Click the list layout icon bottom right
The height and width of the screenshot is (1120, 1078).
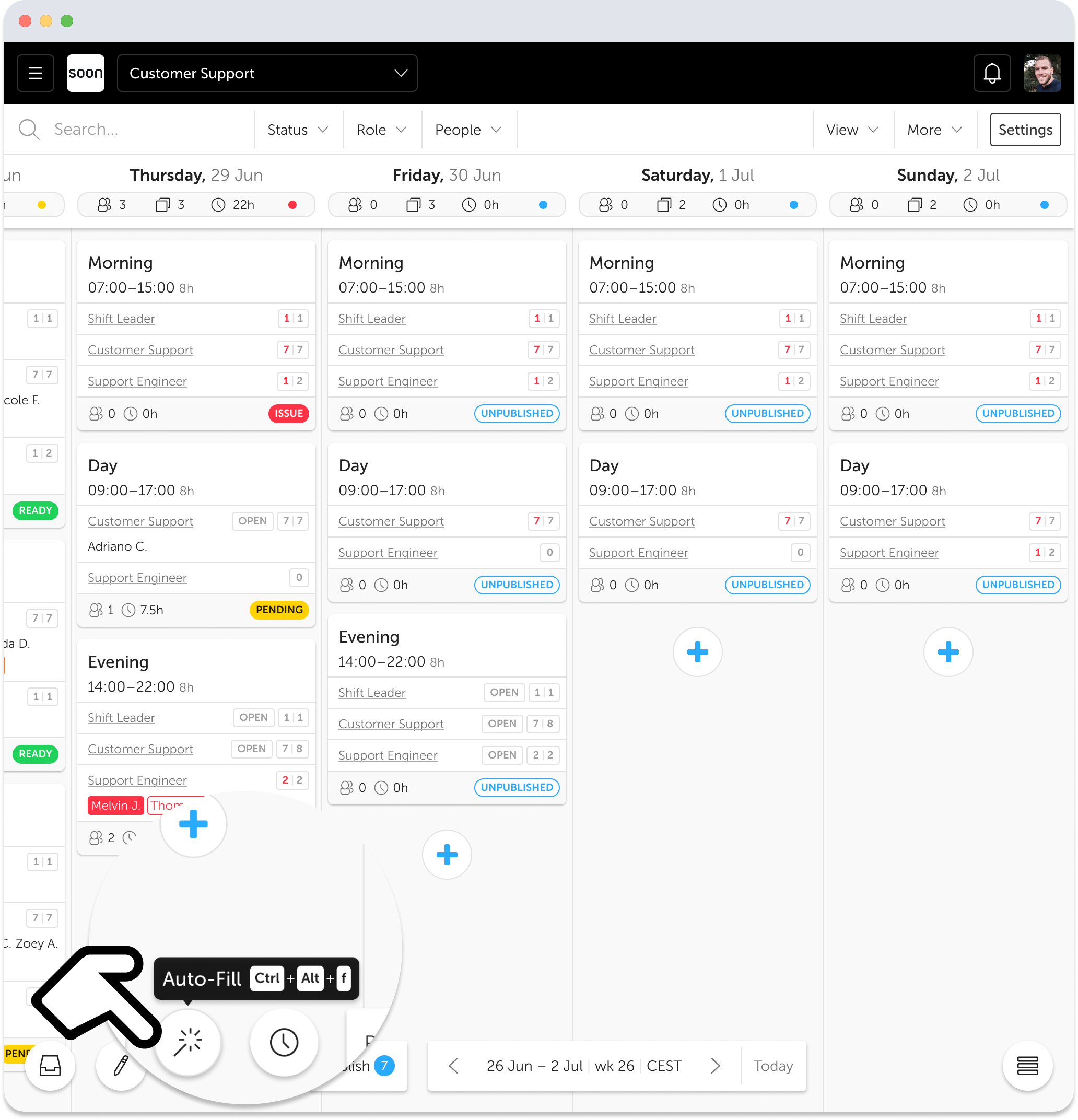point(1027,1066)
